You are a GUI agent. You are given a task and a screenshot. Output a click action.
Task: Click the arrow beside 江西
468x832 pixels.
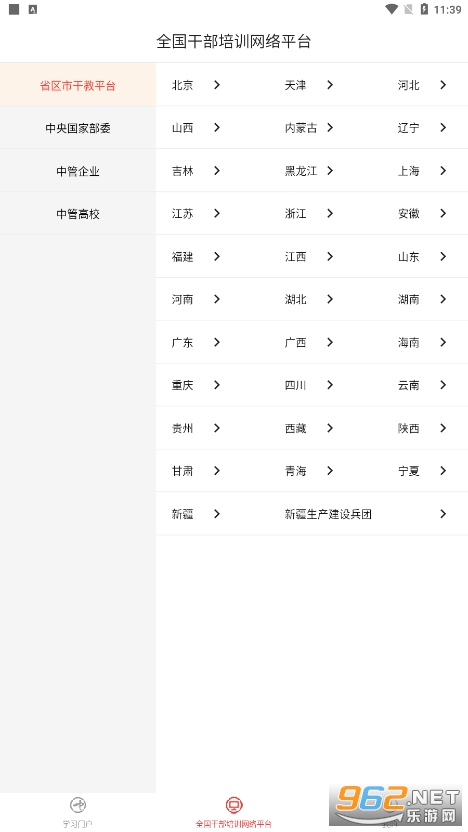(x=330, y=256)
